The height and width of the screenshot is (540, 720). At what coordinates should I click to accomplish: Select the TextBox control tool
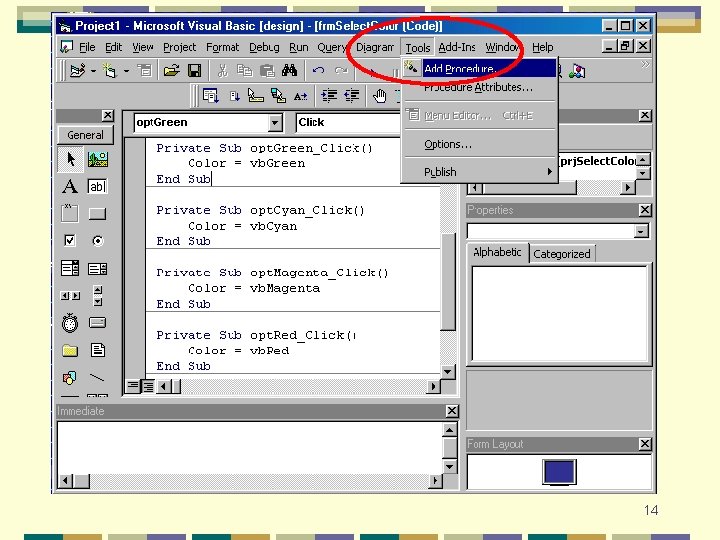(x=97, y=186)
